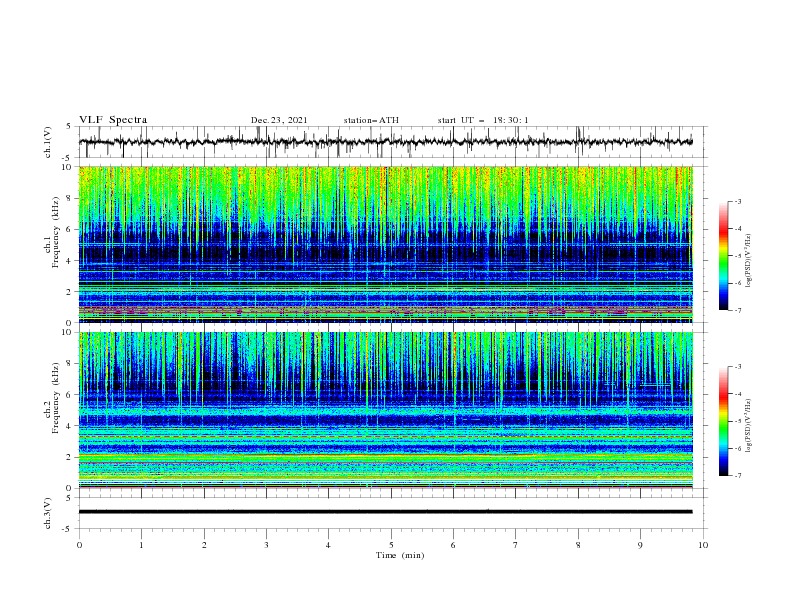Click the '2' kHz tick on ch.1 axis
Screen dimensions: 792x612
(x=70, y=291)
